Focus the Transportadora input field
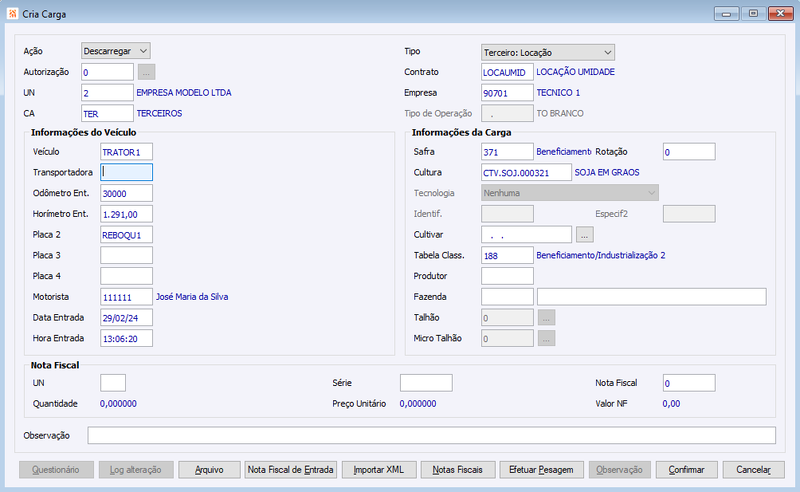 (x=126, y=172)
